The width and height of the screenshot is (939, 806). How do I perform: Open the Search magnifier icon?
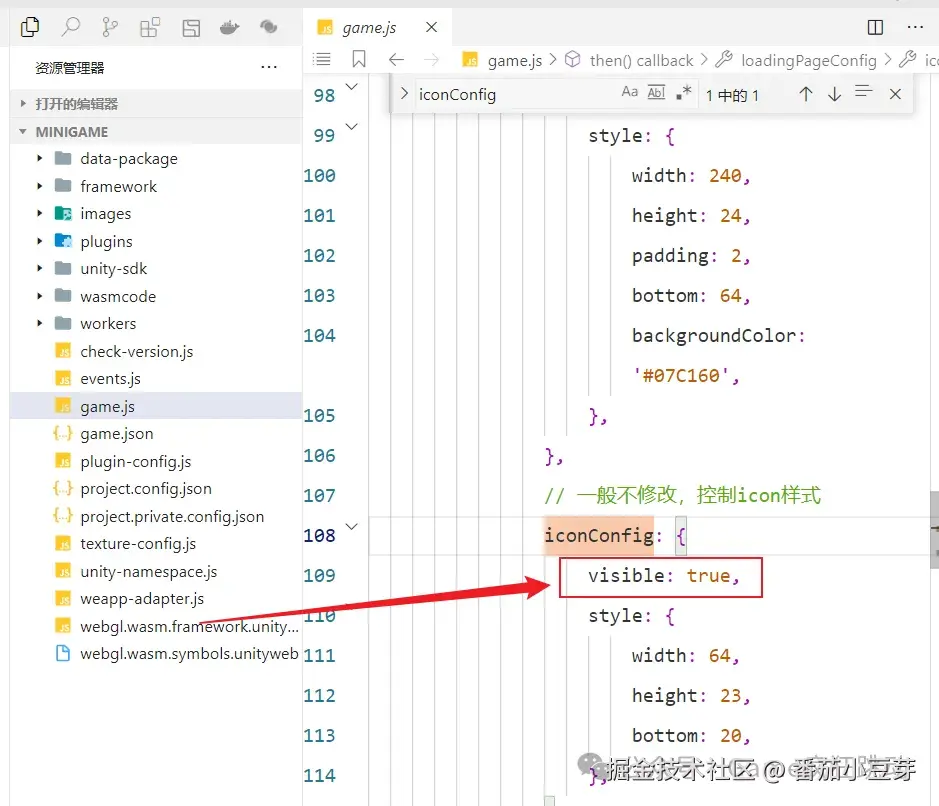coord(71,27)
